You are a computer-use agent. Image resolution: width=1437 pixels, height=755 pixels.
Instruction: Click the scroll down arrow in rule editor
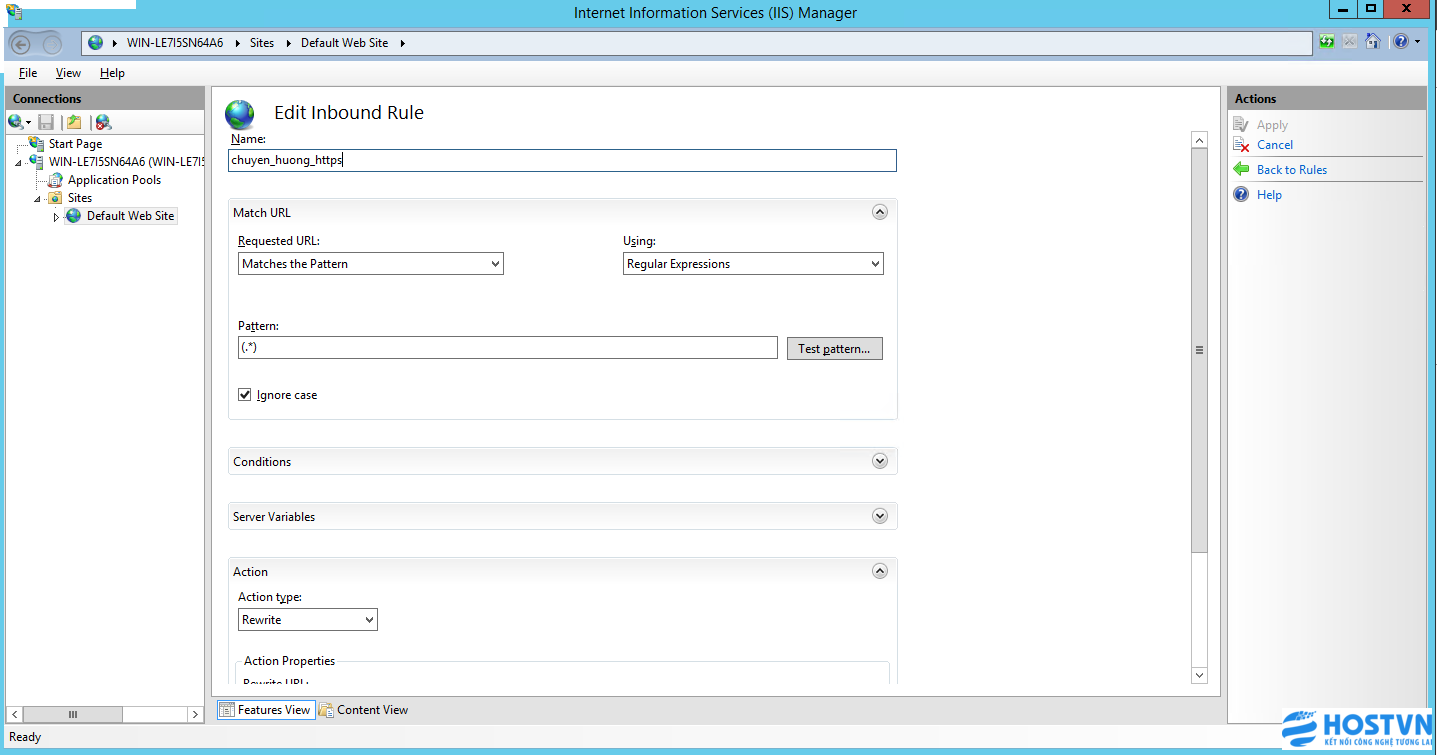(x=1200, y=676)
